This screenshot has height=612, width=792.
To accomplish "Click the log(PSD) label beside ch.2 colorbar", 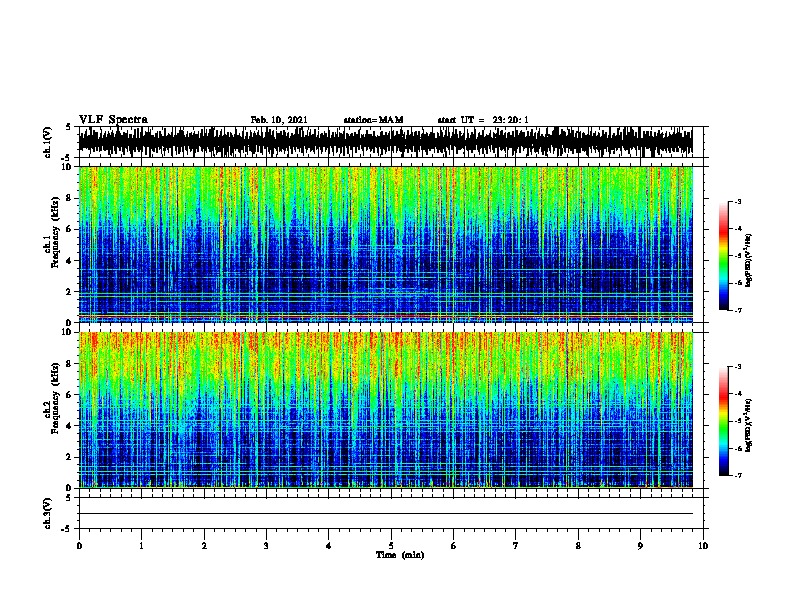I will pos(749,426).
